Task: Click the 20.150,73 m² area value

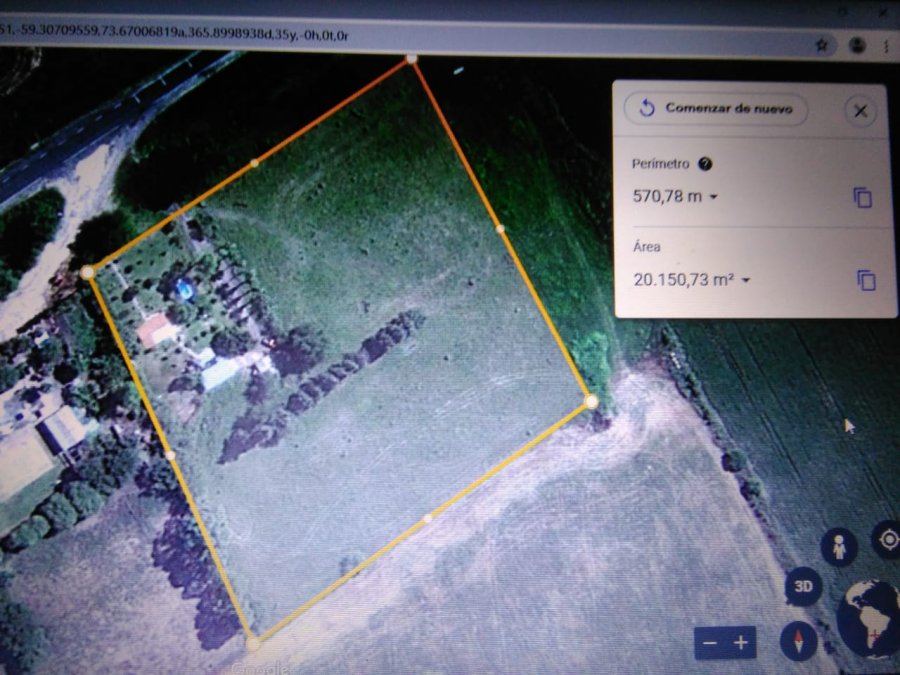Action: pyautogui.click(x=684, y=280)
